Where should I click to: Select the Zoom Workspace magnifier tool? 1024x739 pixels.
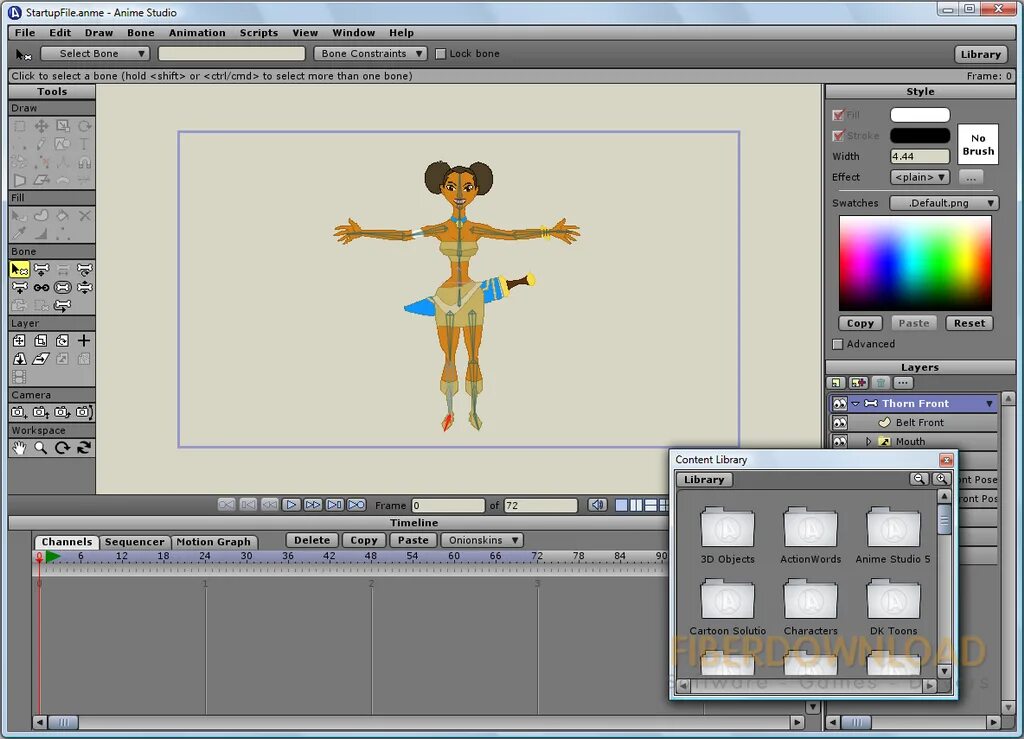(x=41, y=448)
